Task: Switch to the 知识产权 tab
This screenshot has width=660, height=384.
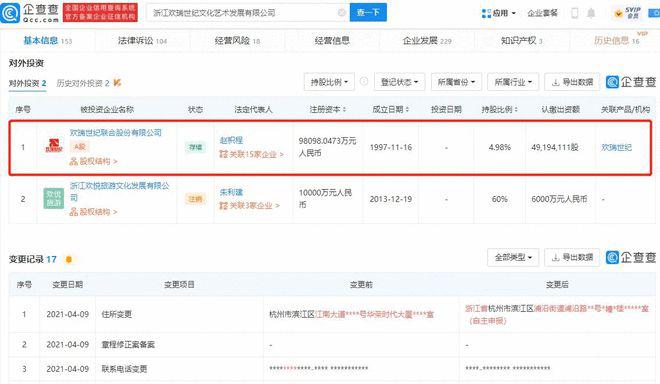Action: point(522,40)
